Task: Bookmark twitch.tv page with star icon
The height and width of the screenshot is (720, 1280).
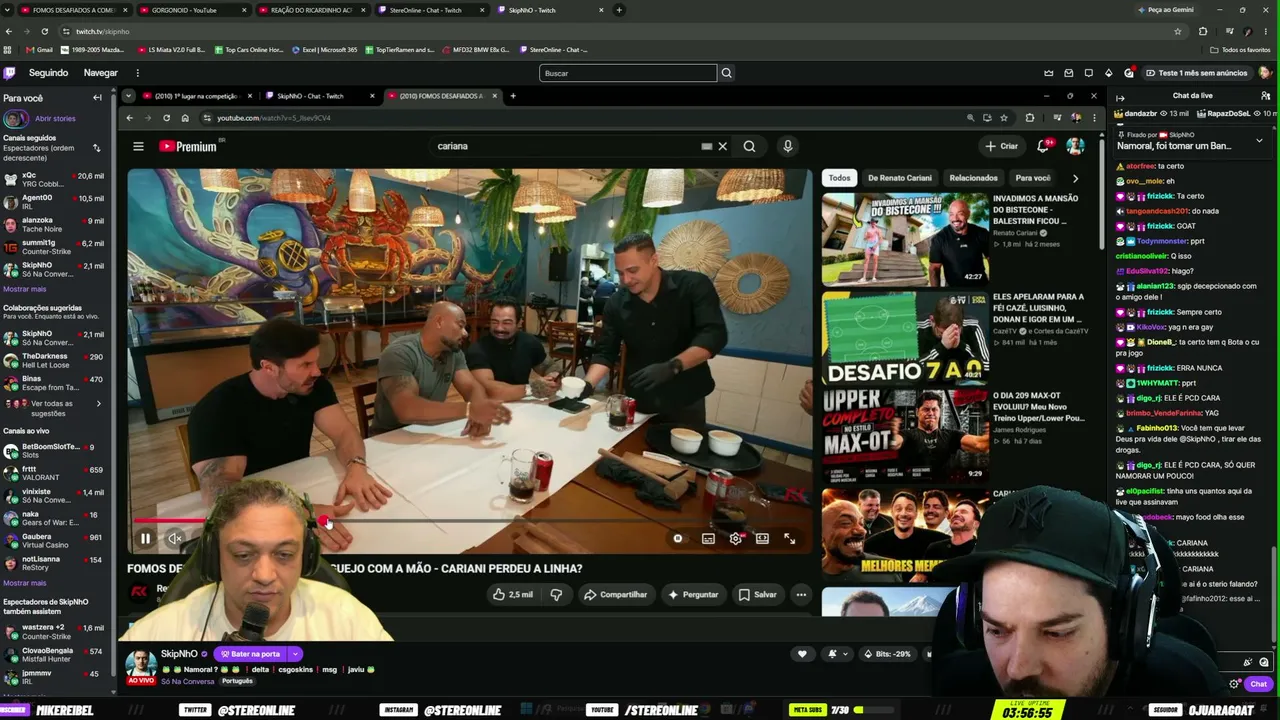Action: point(1178,31)
